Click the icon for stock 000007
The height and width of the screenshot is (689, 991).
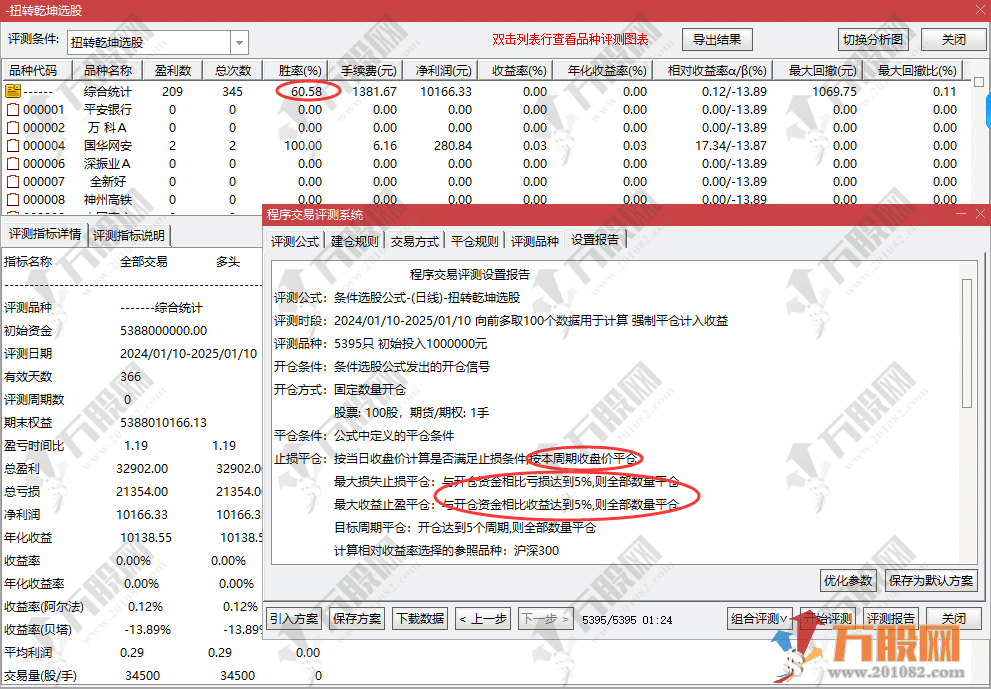click(13, 181)
